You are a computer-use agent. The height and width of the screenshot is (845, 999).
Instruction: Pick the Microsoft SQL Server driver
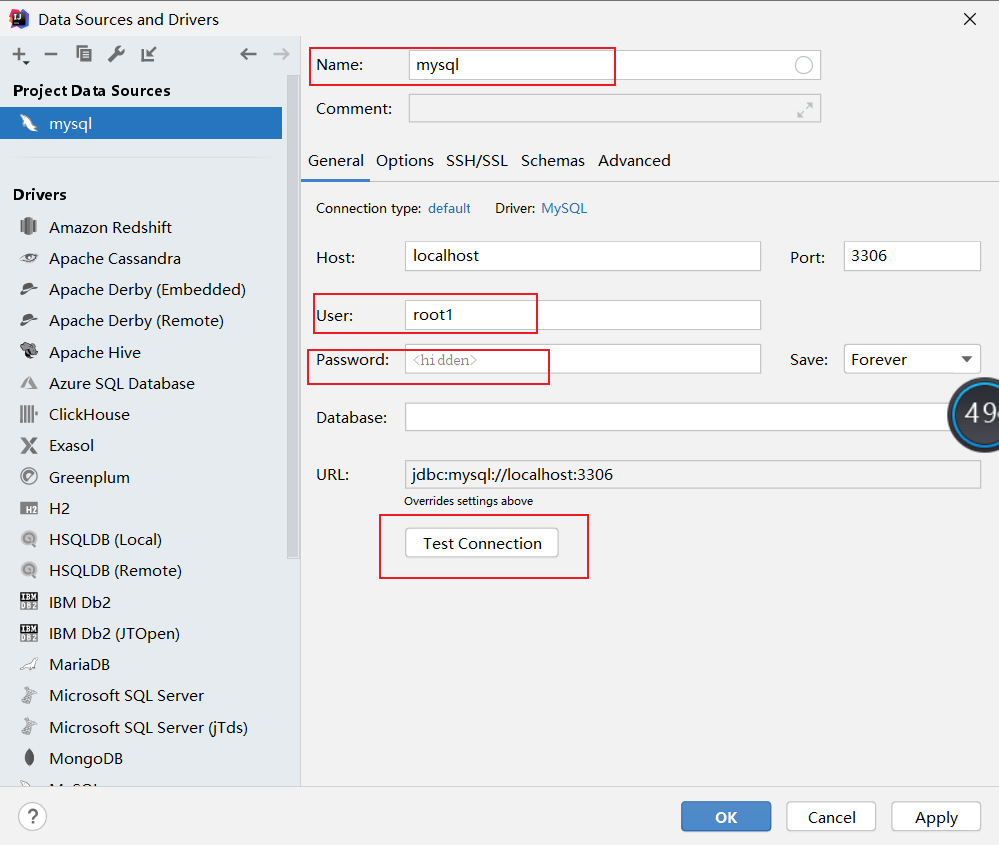126,695
